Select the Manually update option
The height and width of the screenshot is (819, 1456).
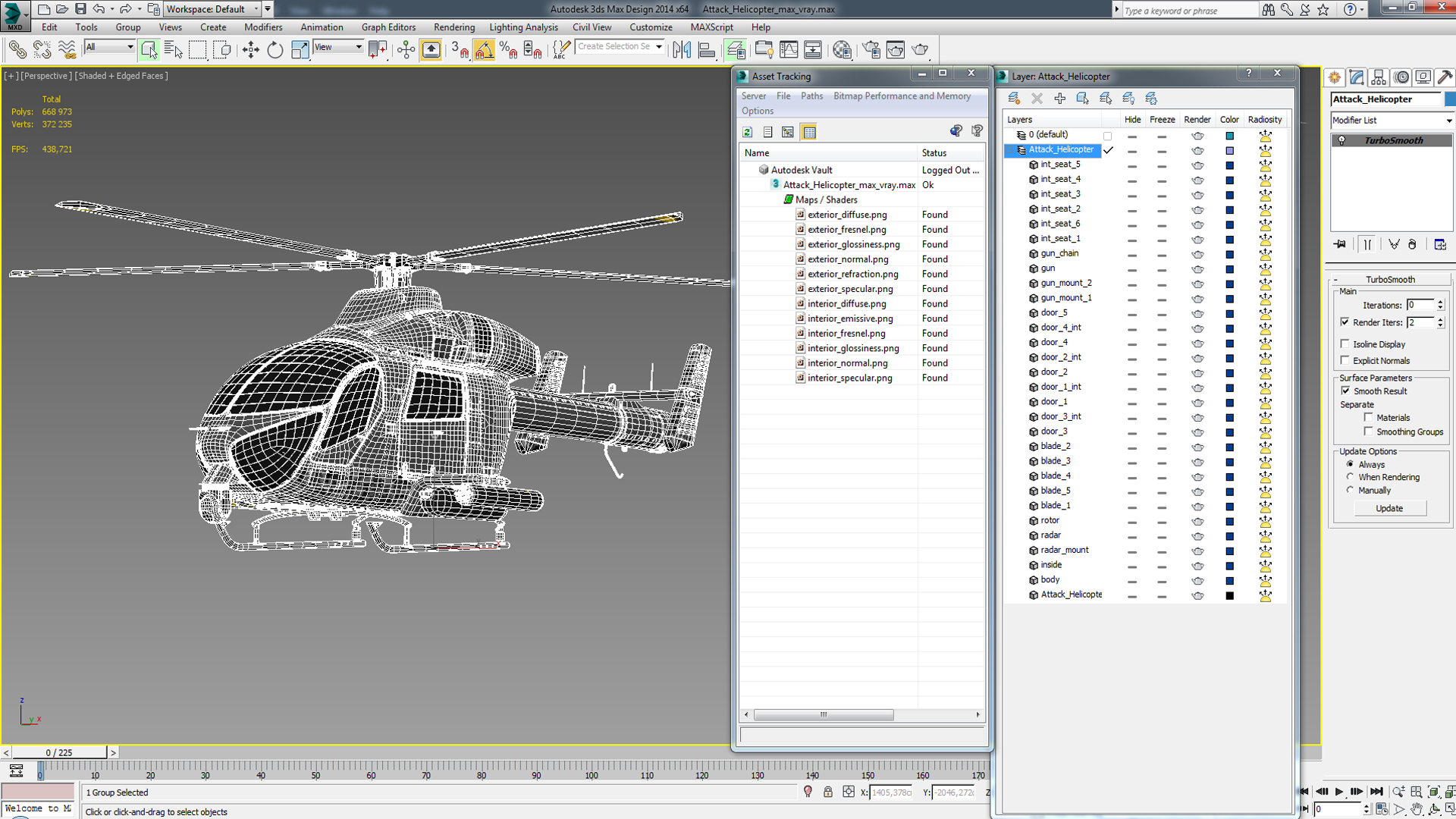tap(1350, 490)
